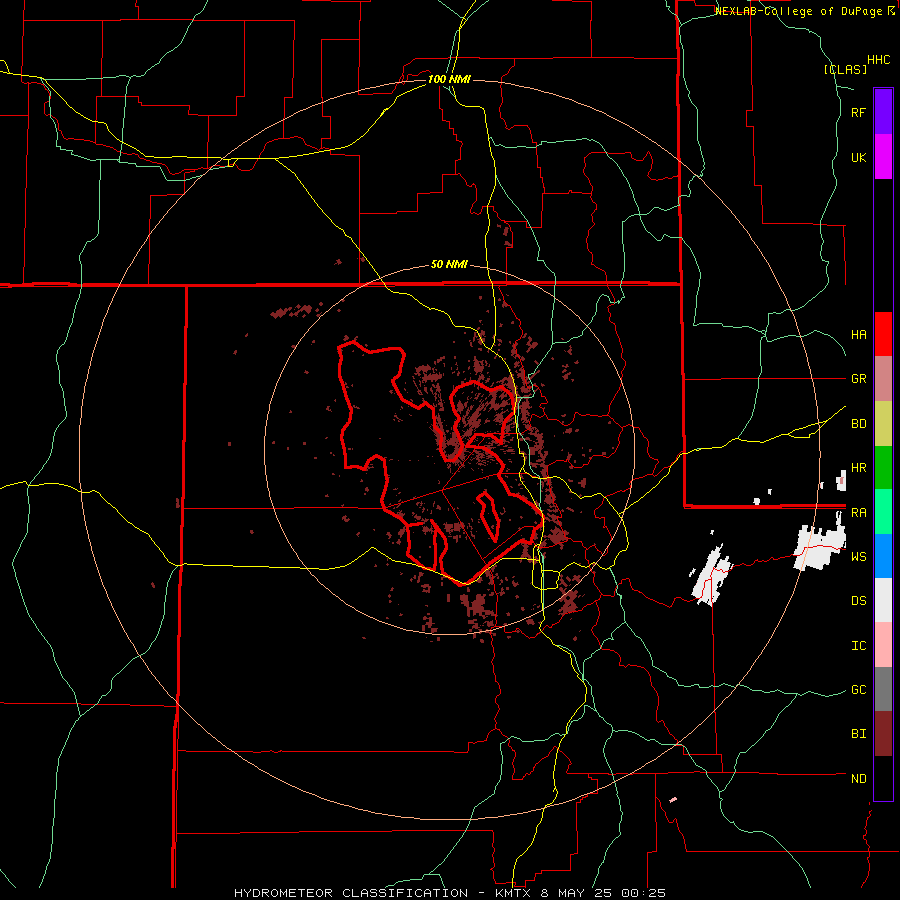Click the WS blue legend color swatch
This screenshot has height=900, width=900.
[x=883, y=556]
